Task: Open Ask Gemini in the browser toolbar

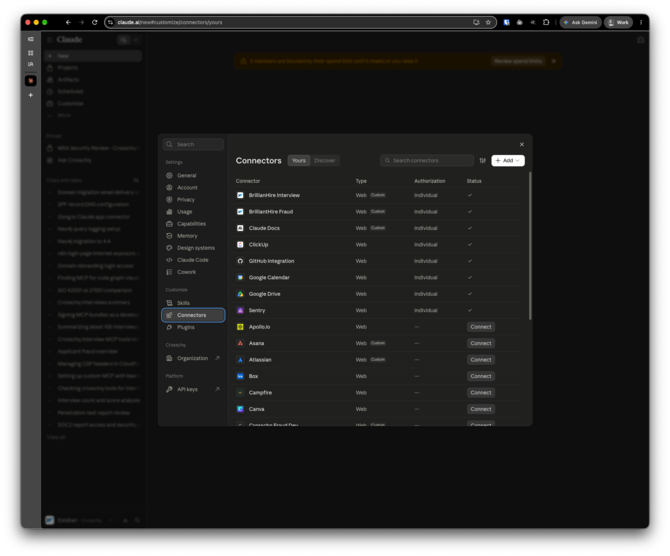Action: [581, 22]
